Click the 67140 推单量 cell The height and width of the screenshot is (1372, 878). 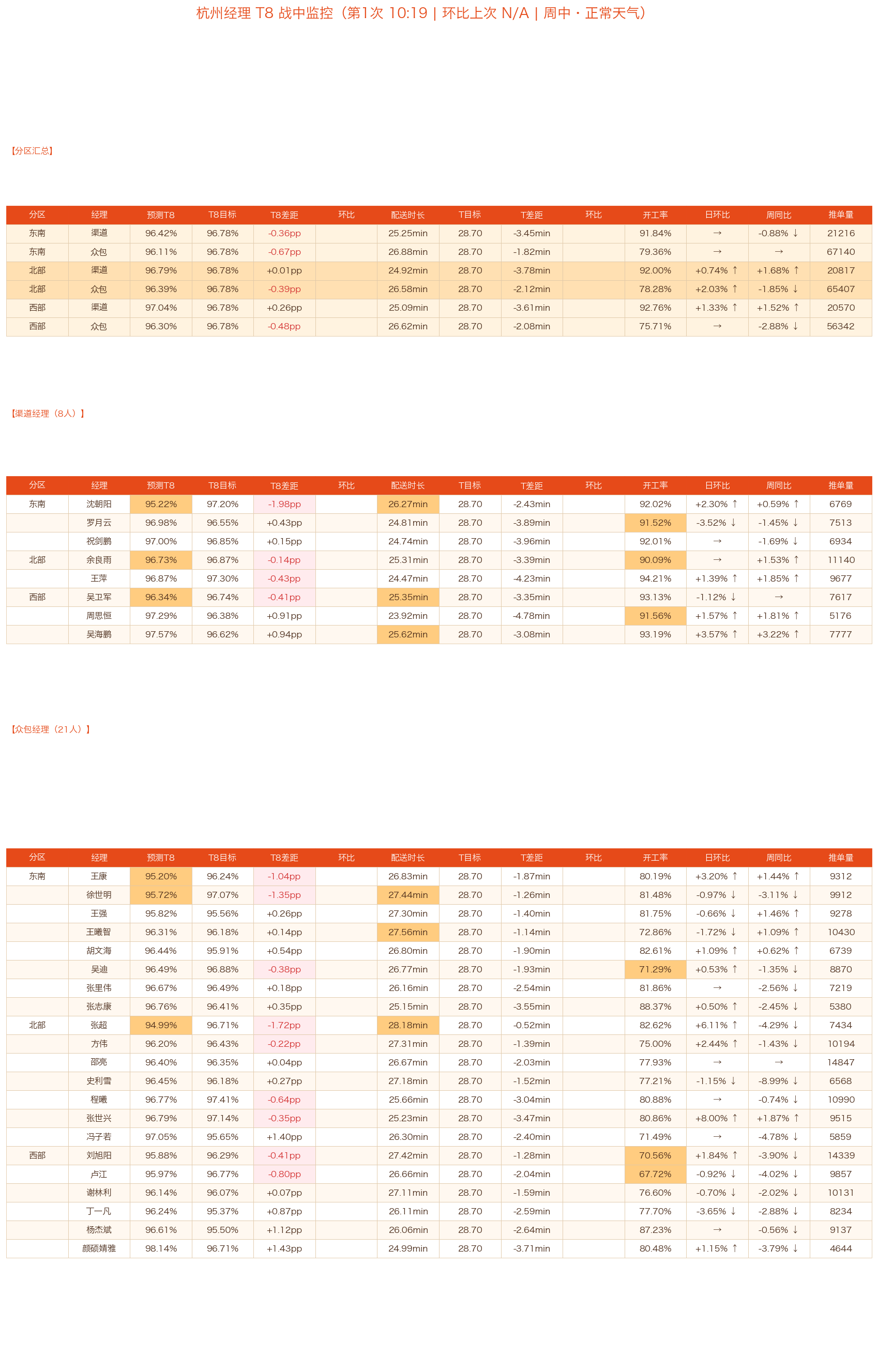[840, 251]
